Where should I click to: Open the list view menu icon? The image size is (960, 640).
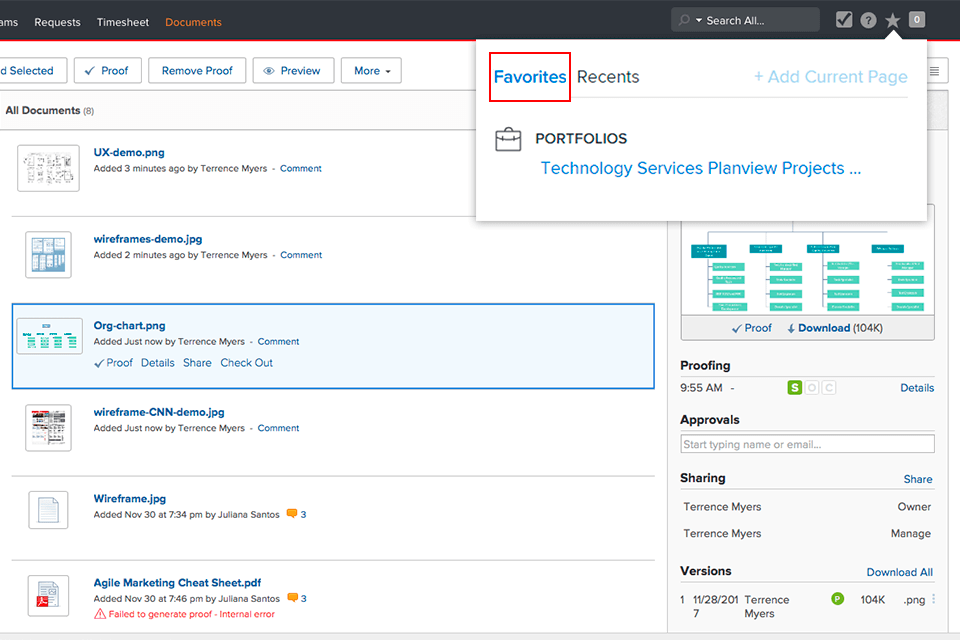coord(934,71)
